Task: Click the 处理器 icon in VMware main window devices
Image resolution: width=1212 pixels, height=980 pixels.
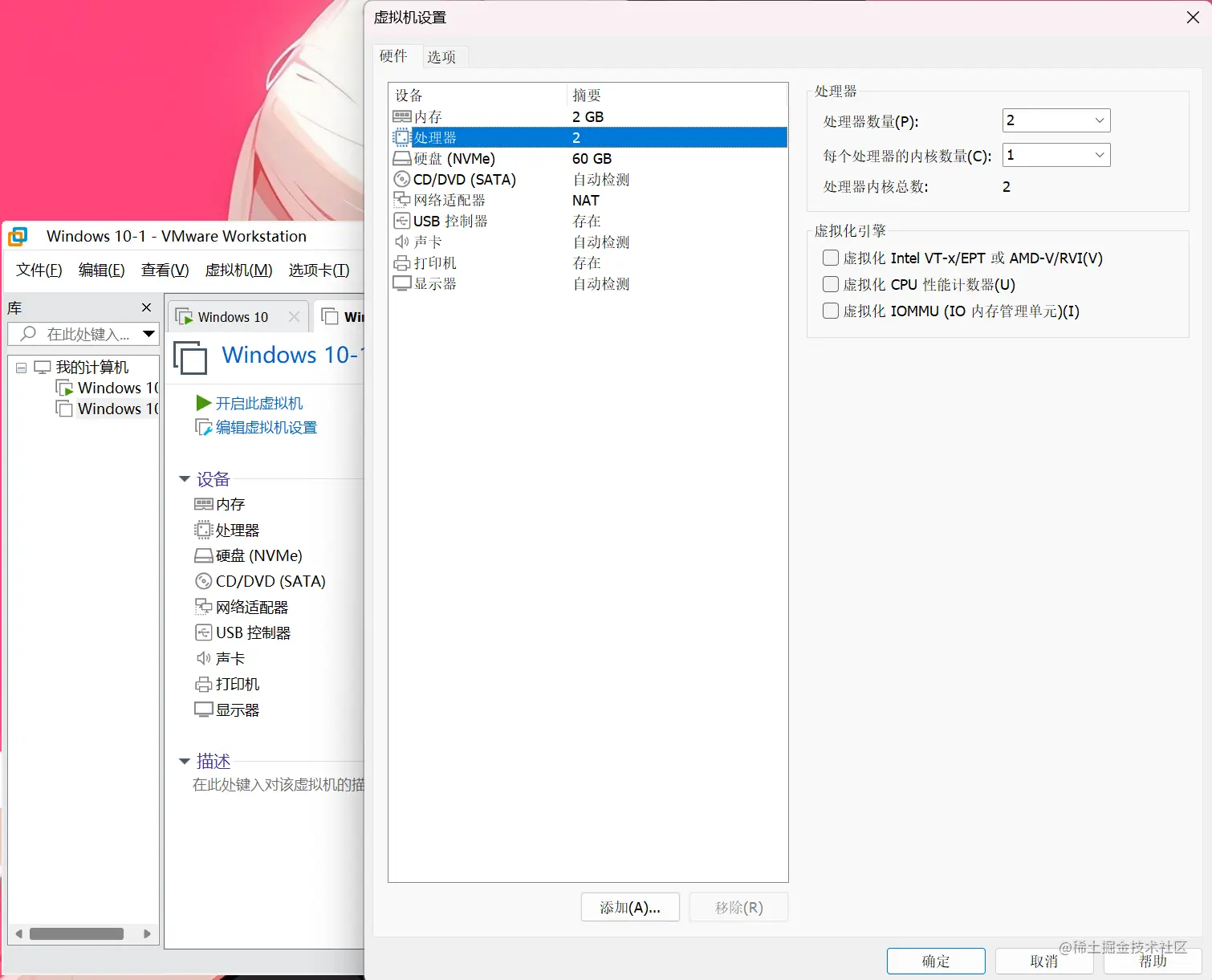Action: pos(204,530)
